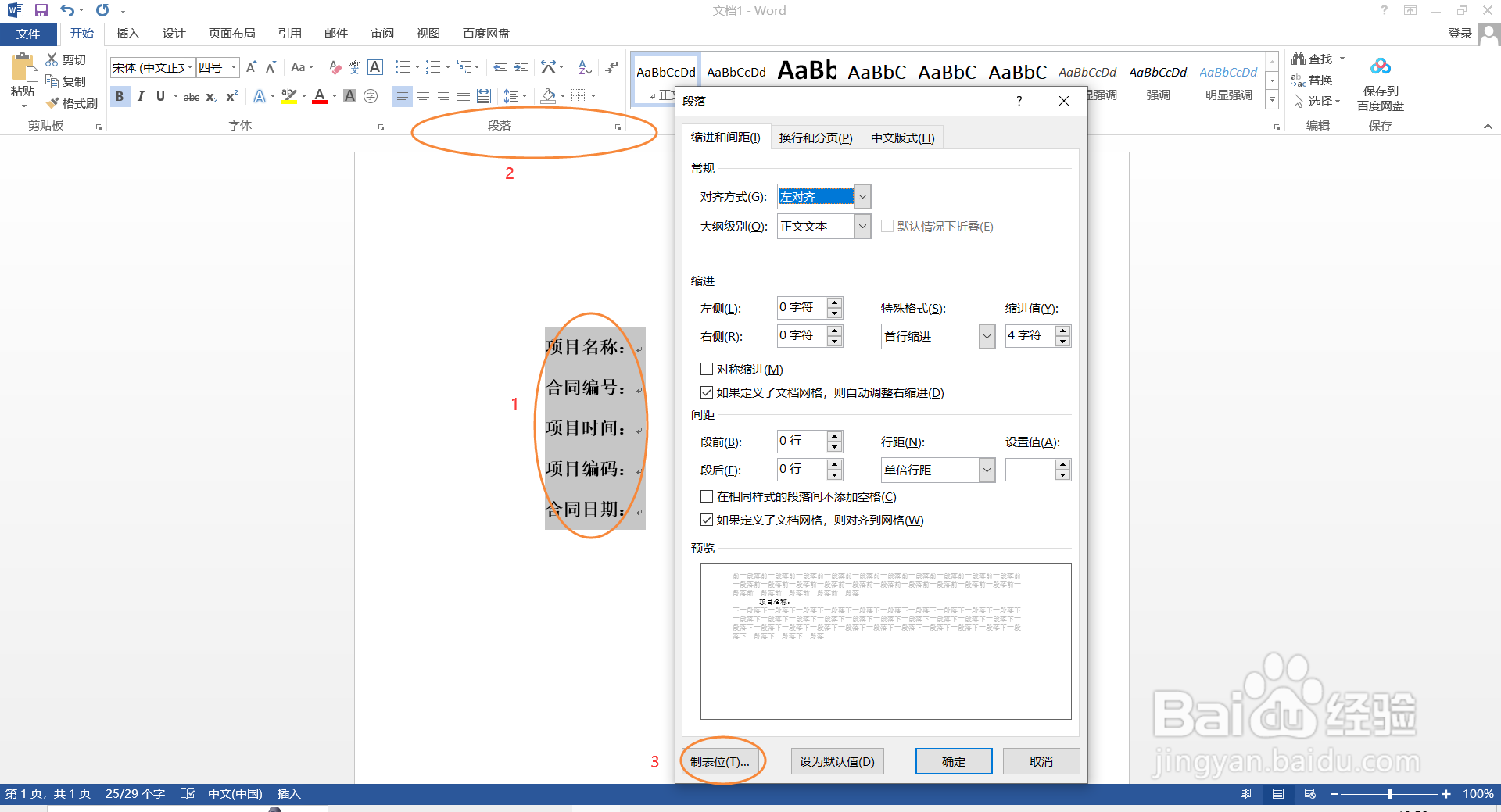1501x812 pixels.
Task: Click Paragraph dialog help question mark
Action: [x=1019, y=101]
